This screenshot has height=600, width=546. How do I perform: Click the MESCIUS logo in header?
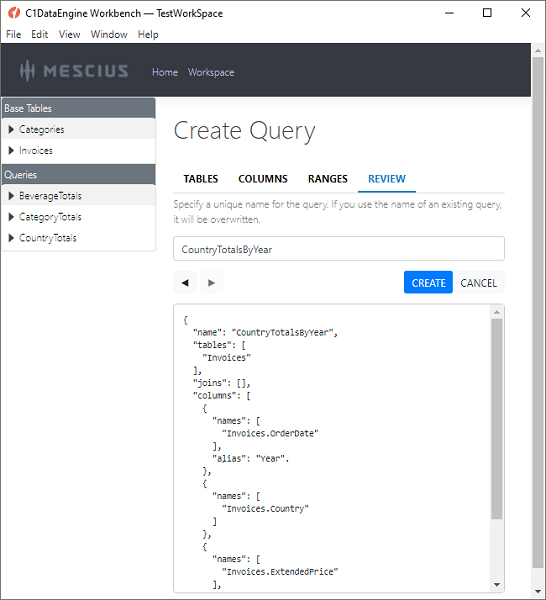pyautogui.click(x=74, y=71)
